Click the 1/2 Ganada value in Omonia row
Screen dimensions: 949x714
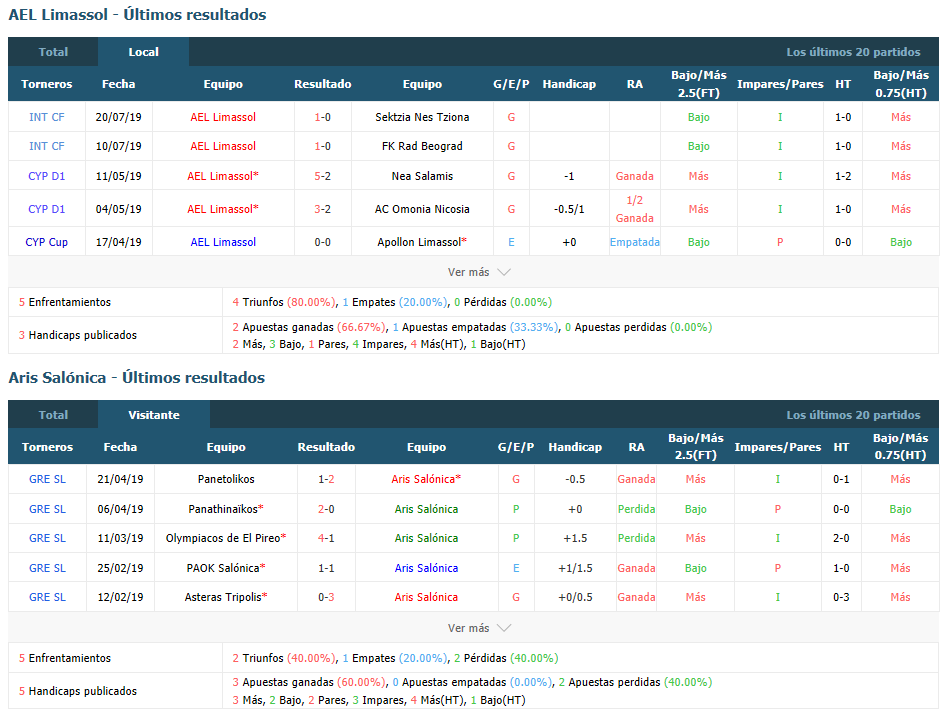[634, 209]
